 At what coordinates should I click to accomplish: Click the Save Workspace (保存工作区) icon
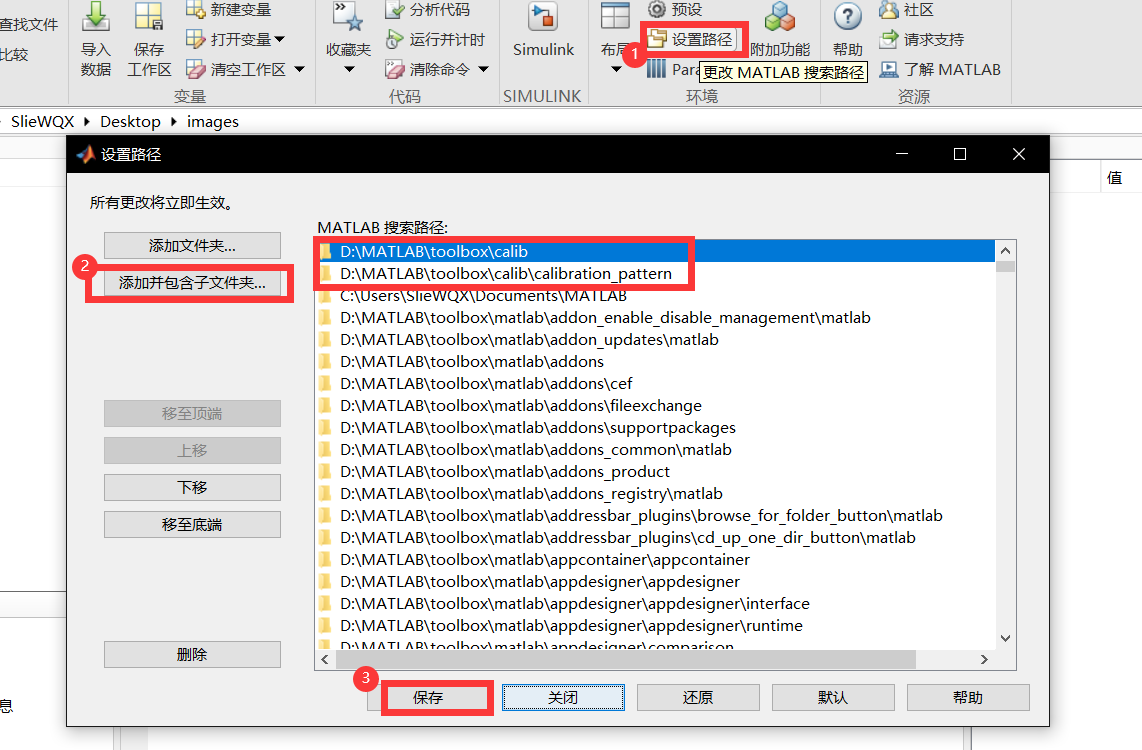coord(149,16)
